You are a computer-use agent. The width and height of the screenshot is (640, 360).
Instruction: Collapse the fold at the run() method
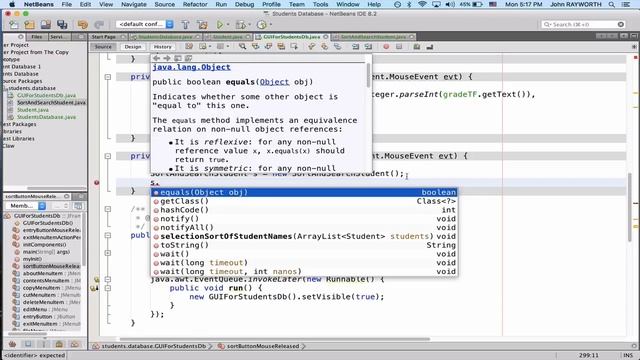point(108,288)
